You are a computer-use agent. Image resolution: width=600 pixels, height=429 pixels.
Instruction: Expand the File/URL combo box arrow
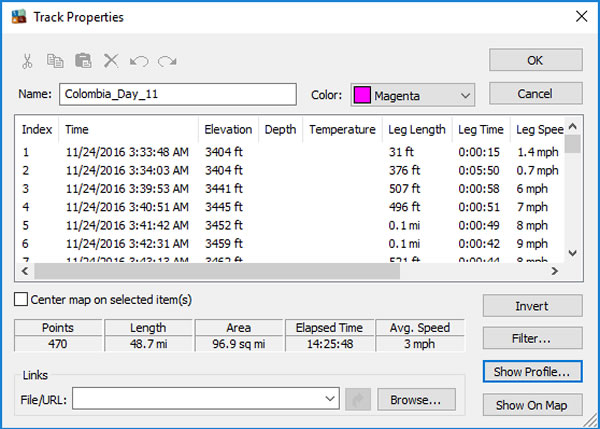[x=330, y=399]
